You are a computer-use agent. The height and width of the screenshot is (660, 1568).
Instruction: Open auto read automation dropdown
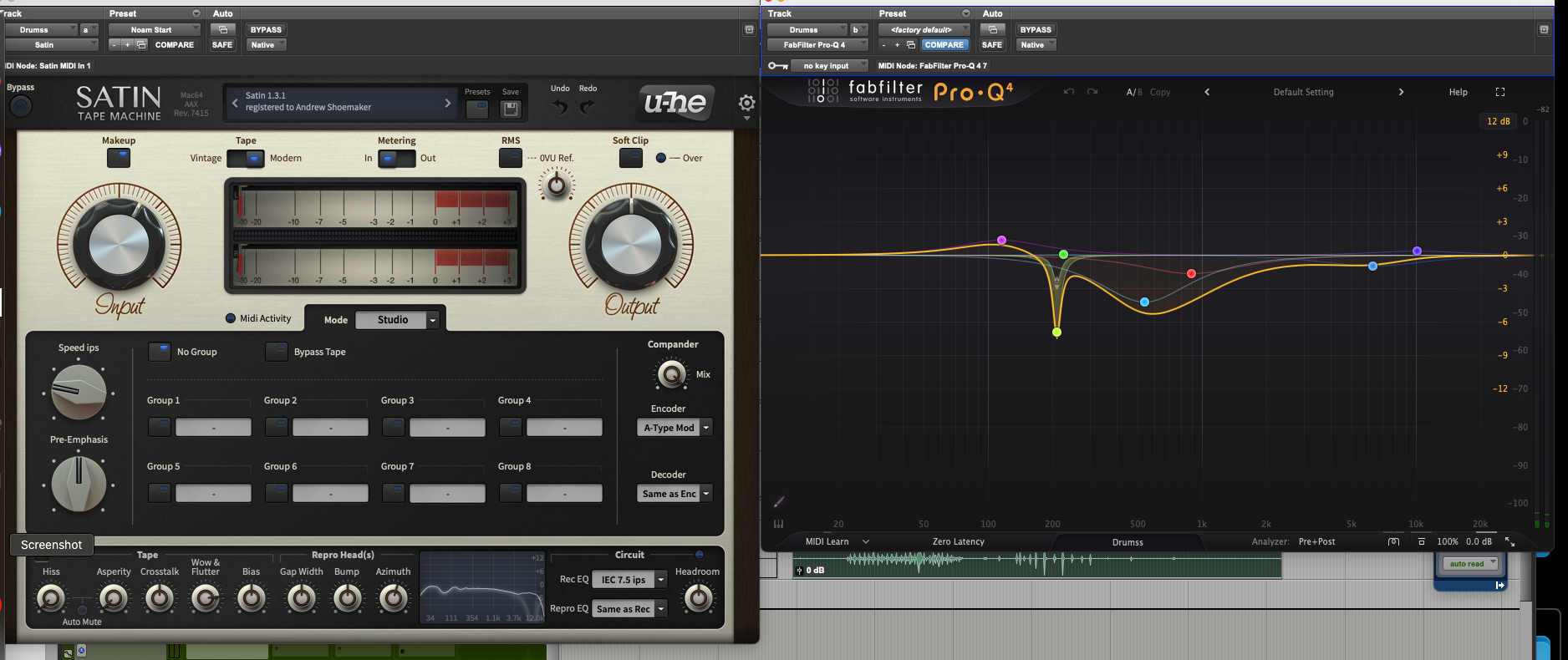pos(1471,564)
